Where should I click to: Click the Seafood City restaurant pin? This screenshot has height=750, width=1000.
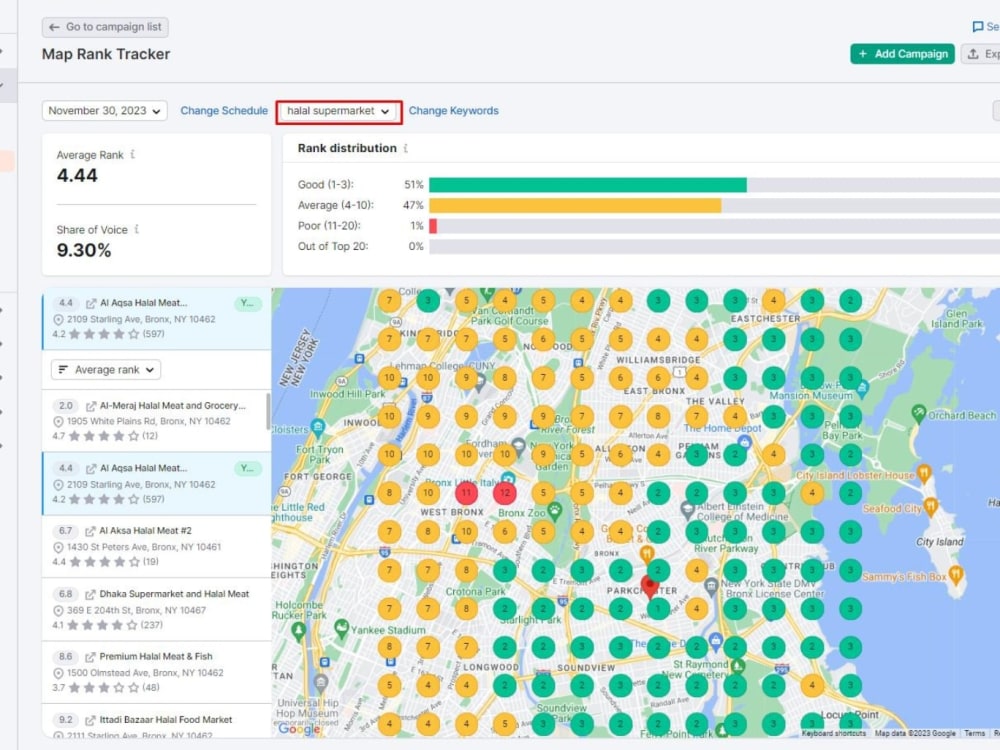(930, 507)
